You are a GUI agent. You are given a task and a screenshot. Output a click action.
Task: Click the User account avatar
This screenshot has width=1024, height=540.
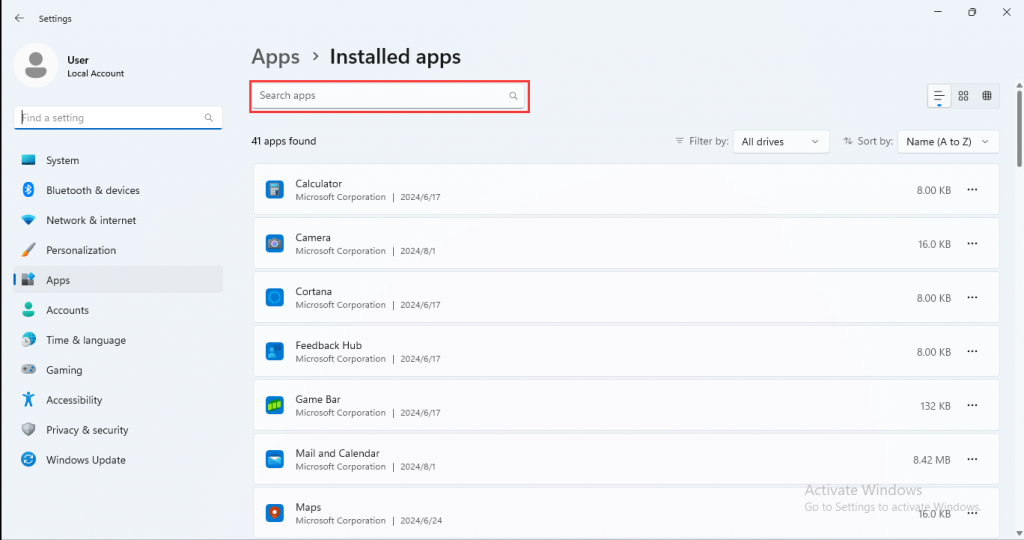(x=36, y=65)
